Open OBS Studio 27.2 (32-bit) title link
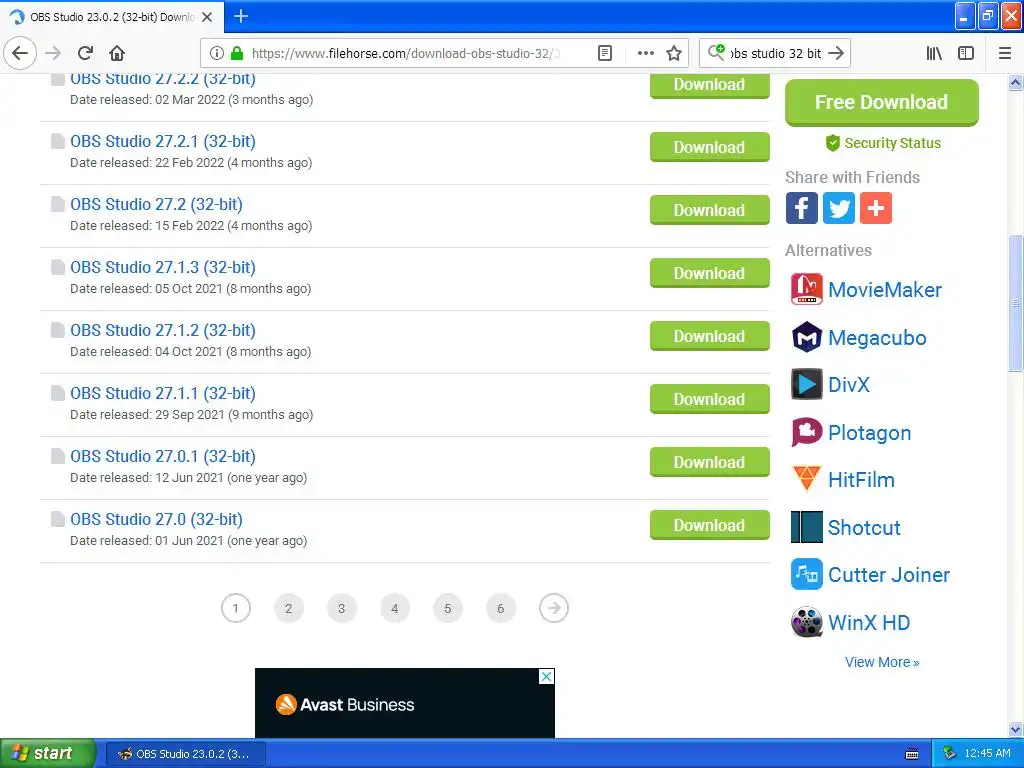This screenshot has height=768, width=1024. (x=156, y=204)
